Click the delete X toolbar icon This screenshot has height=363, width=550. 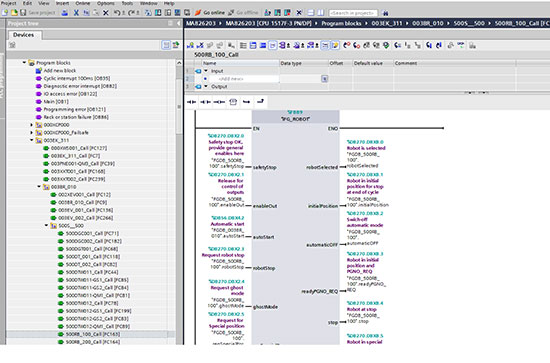(x=106, y=13)
